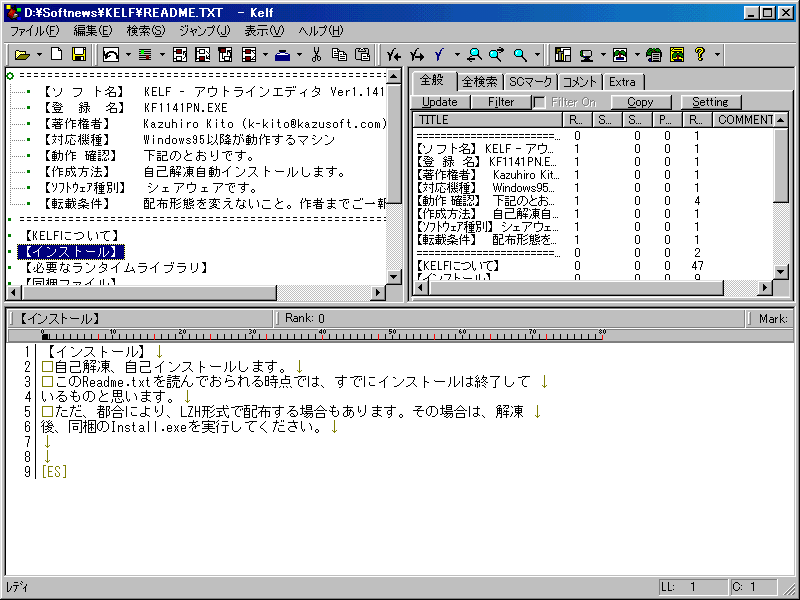Click the green and red lines toolbar icon

pyautogui.click(x=145, y=55)
